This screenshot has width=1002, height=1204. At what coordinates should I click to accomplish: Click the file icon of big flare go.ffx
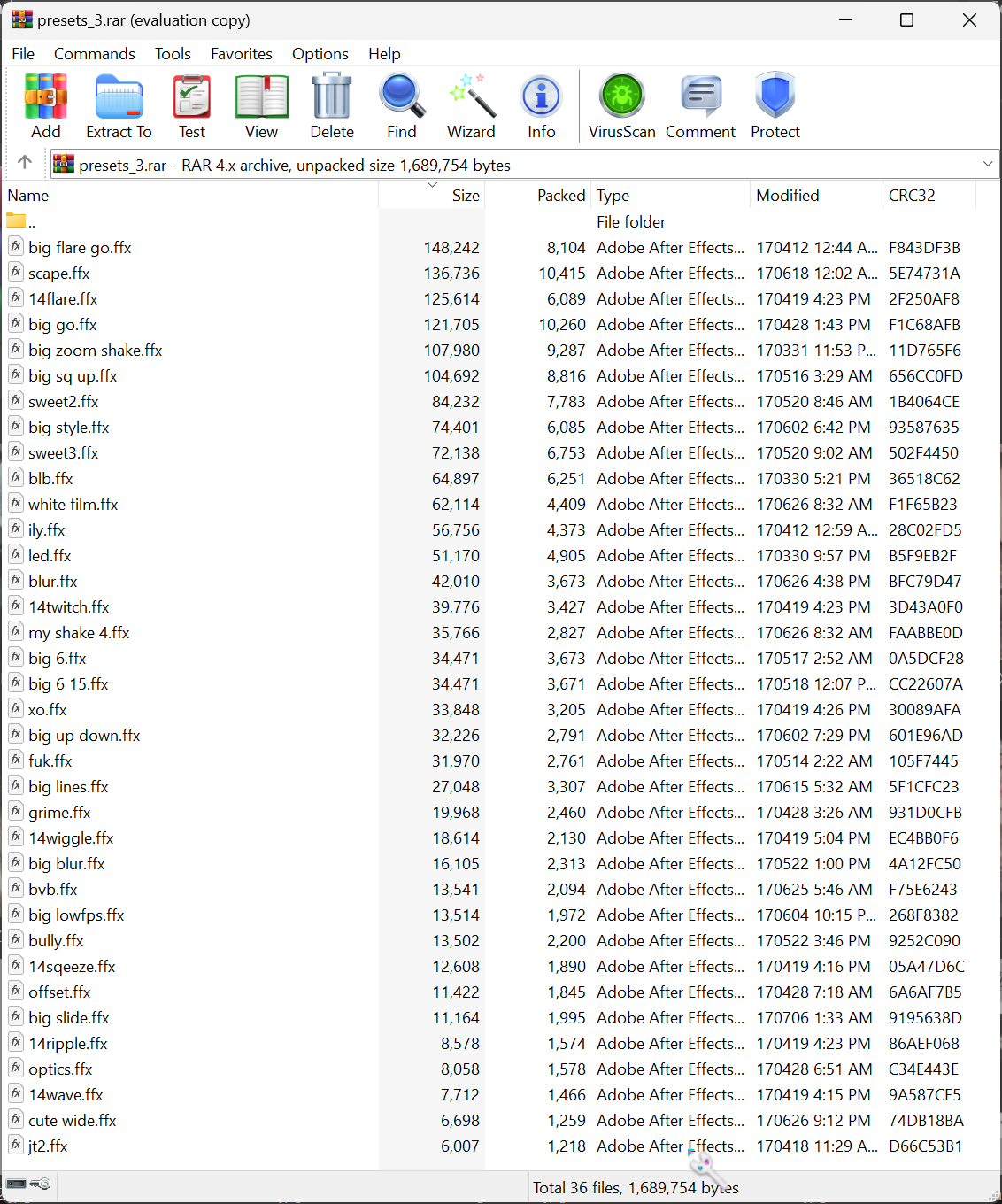tap(16, 246)
